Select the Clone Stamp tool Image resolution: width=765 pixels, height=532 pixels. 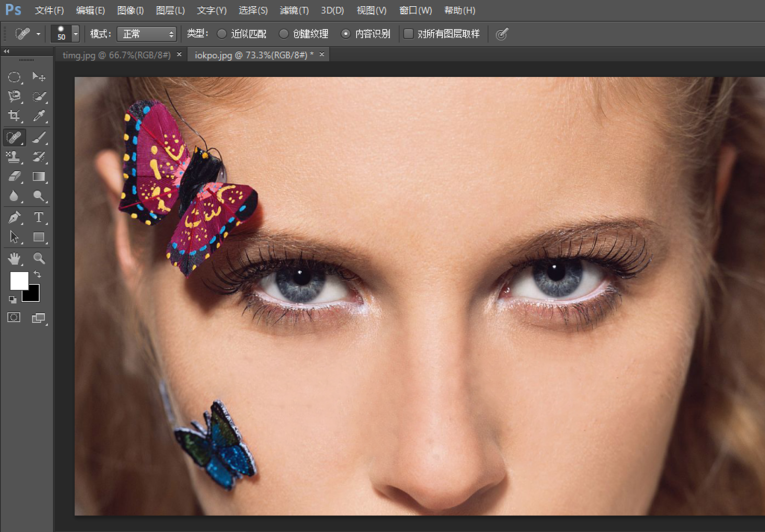pyautogui.click(x=15, y=157)
